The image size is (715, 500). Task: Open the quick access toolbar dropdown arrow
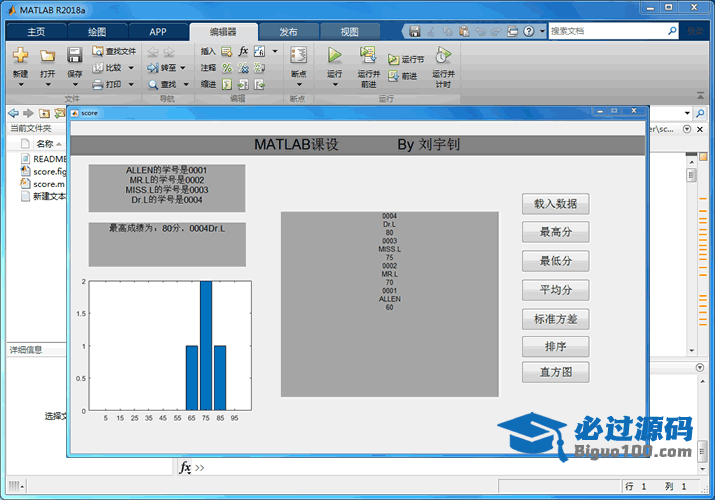click(x=542, y=31)
